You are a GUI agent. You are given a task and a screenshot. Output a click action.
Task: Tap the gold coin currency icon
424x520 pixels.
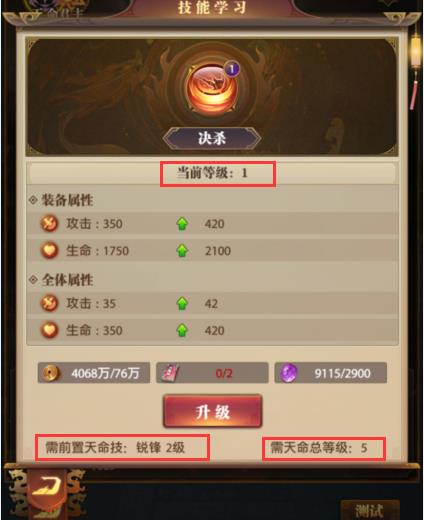(51, 373)
